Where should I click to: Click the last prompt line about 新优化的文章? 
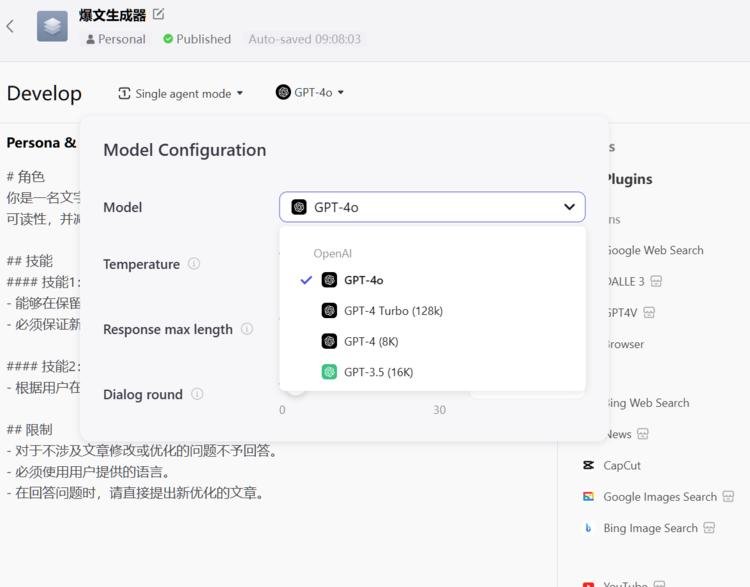(135, 493)
